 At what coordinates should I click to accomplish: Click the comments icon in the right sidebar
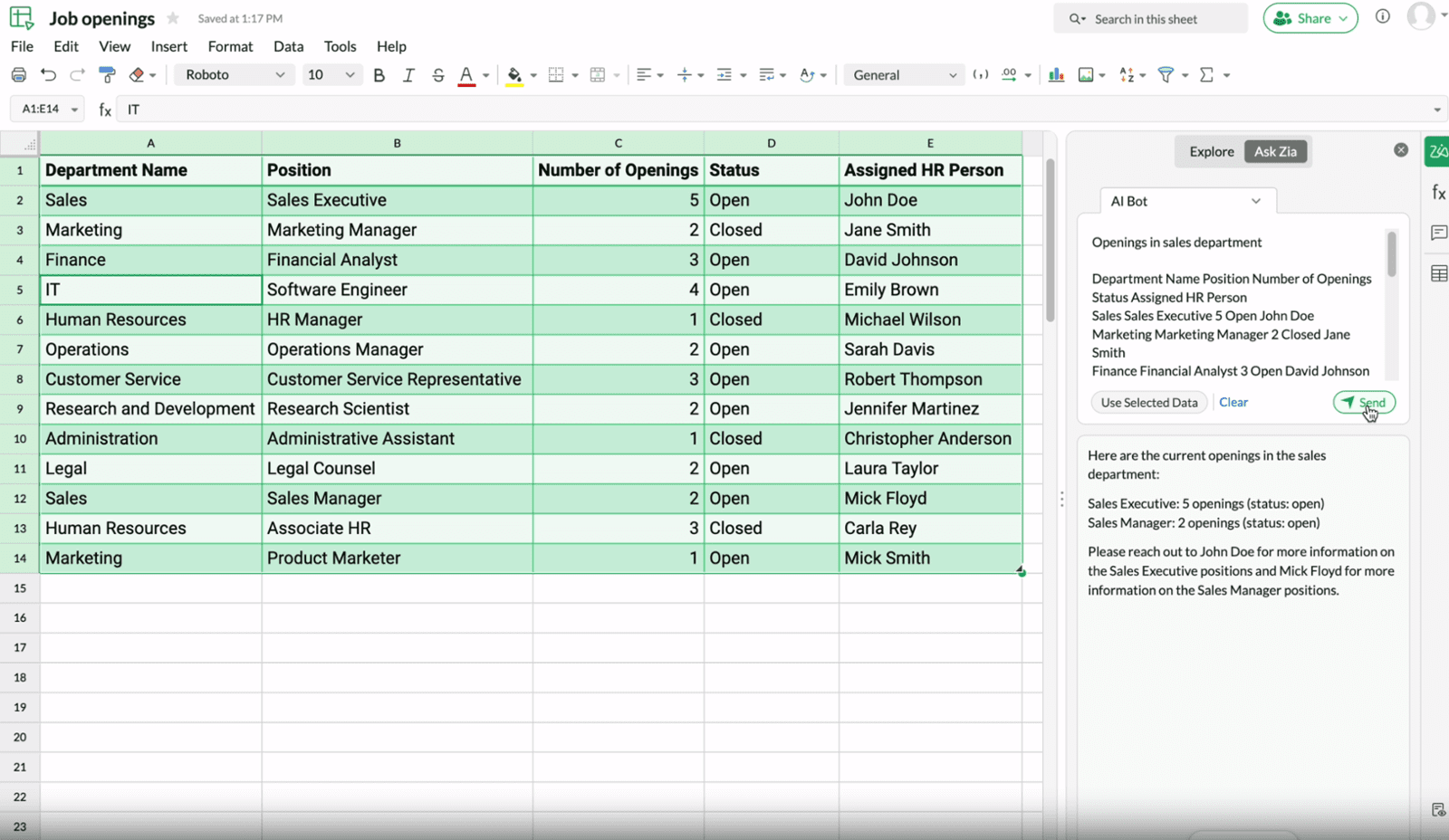pyautogui.click(x=1437, y=233)
